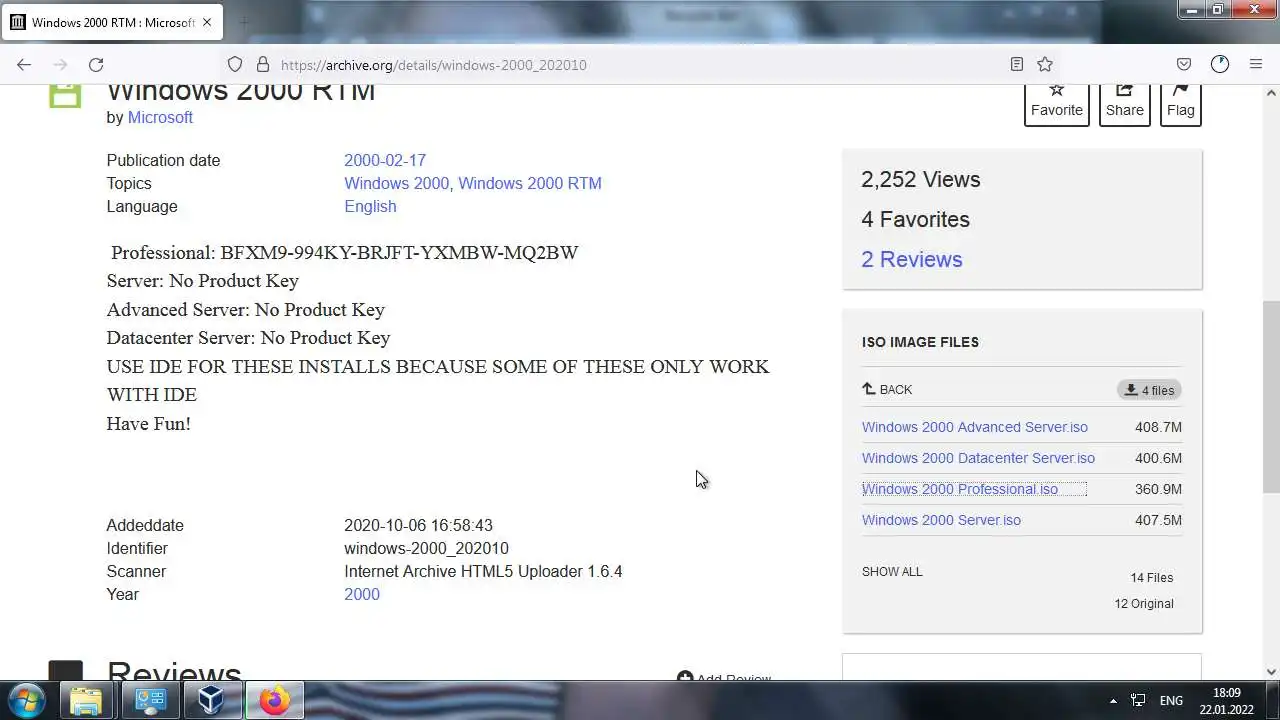The height and width of the screenshot is (720, 1280).
Task: Click the 14 Files text
Action: [1152, 577]
